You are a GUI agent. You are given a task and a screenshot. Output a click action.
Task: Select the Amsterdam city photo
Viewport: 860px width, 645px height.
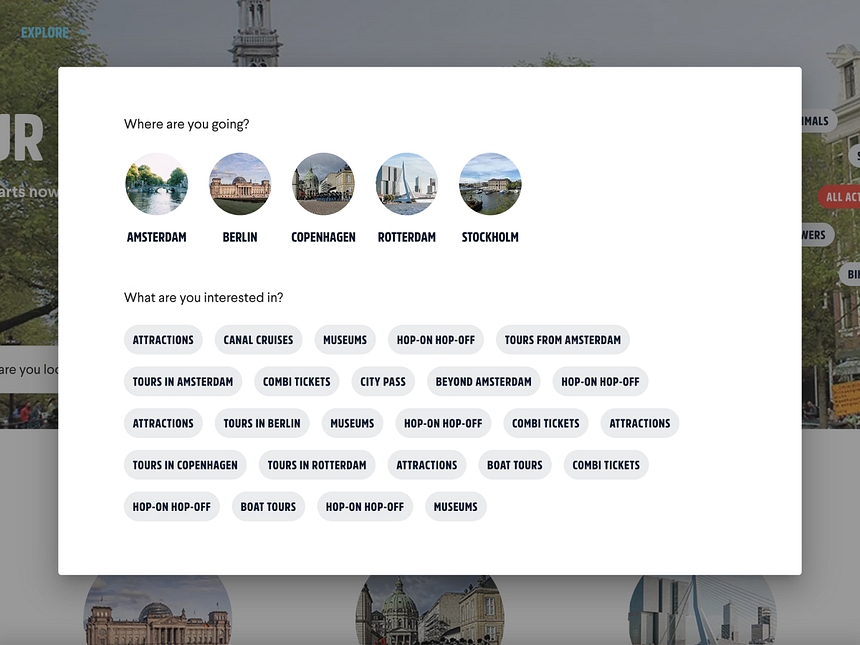tap(156, 184)
